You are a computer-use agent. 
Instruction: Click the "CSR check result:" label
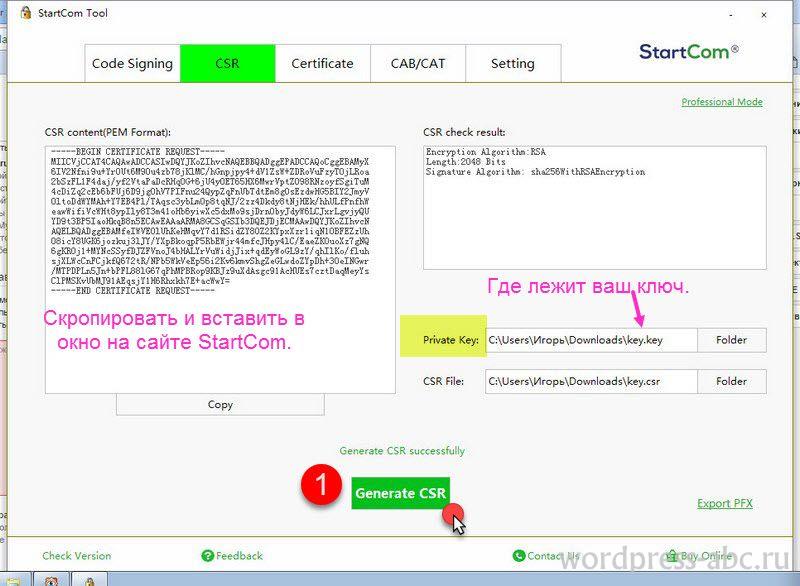[464, 133]
